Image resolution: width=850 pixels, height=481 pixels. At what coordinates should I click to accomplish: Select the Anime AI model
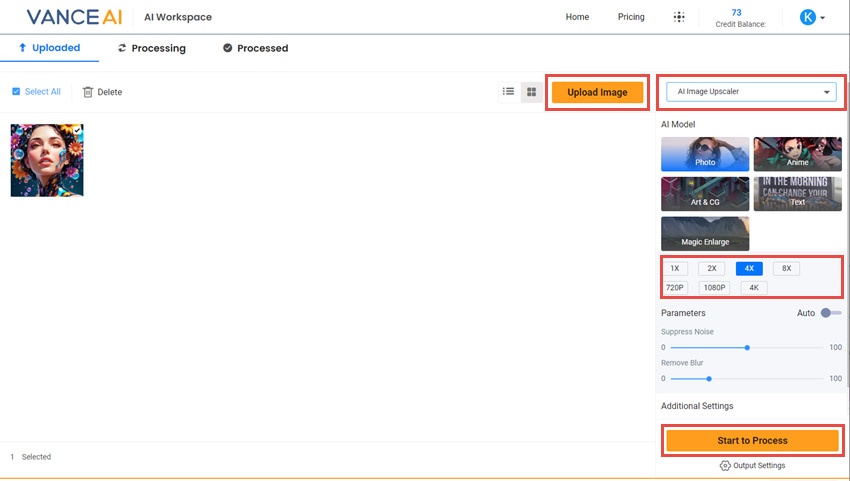797,154
